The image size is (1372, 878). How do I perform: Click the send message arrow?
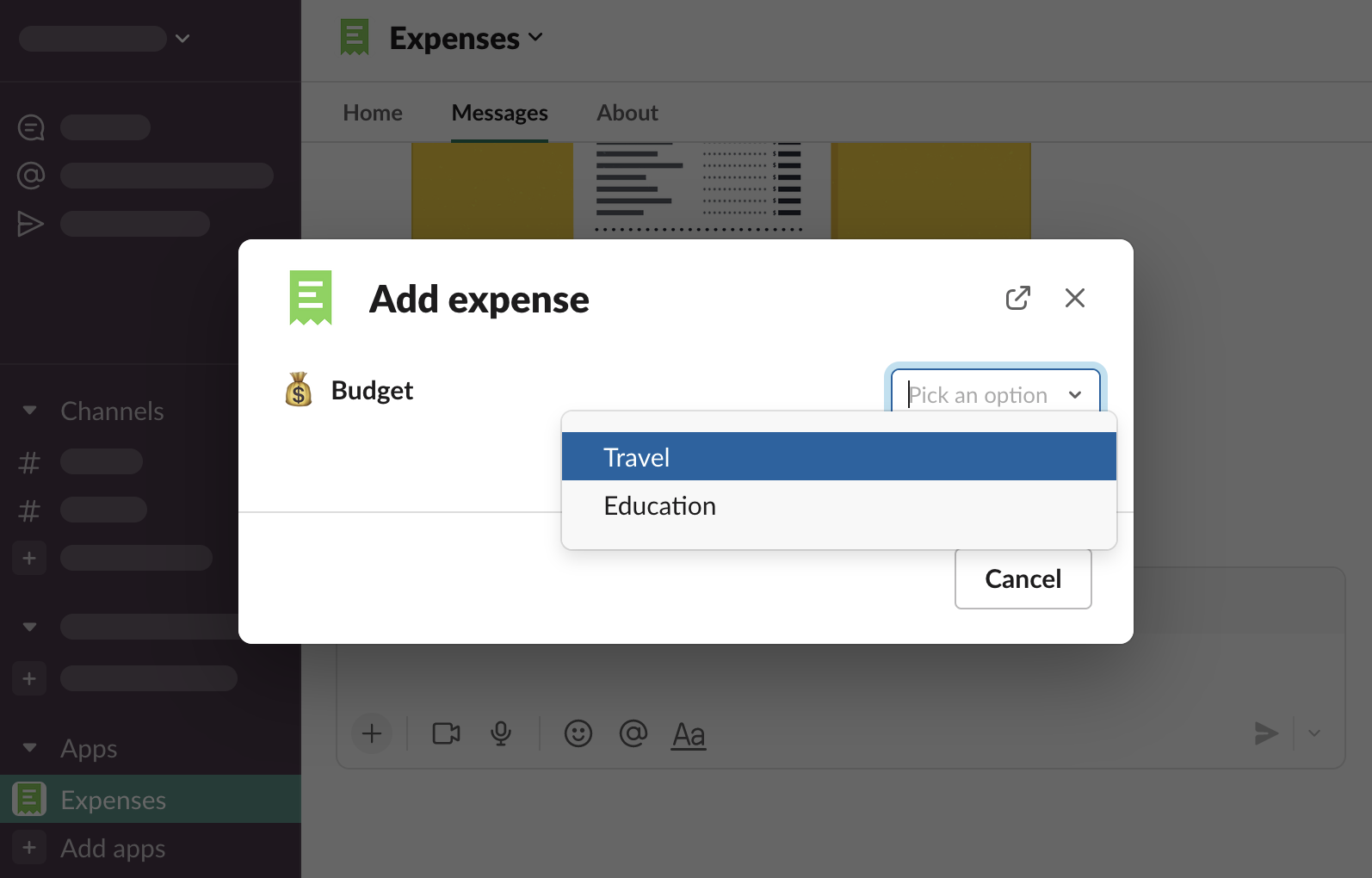(x=1265, y=733)
